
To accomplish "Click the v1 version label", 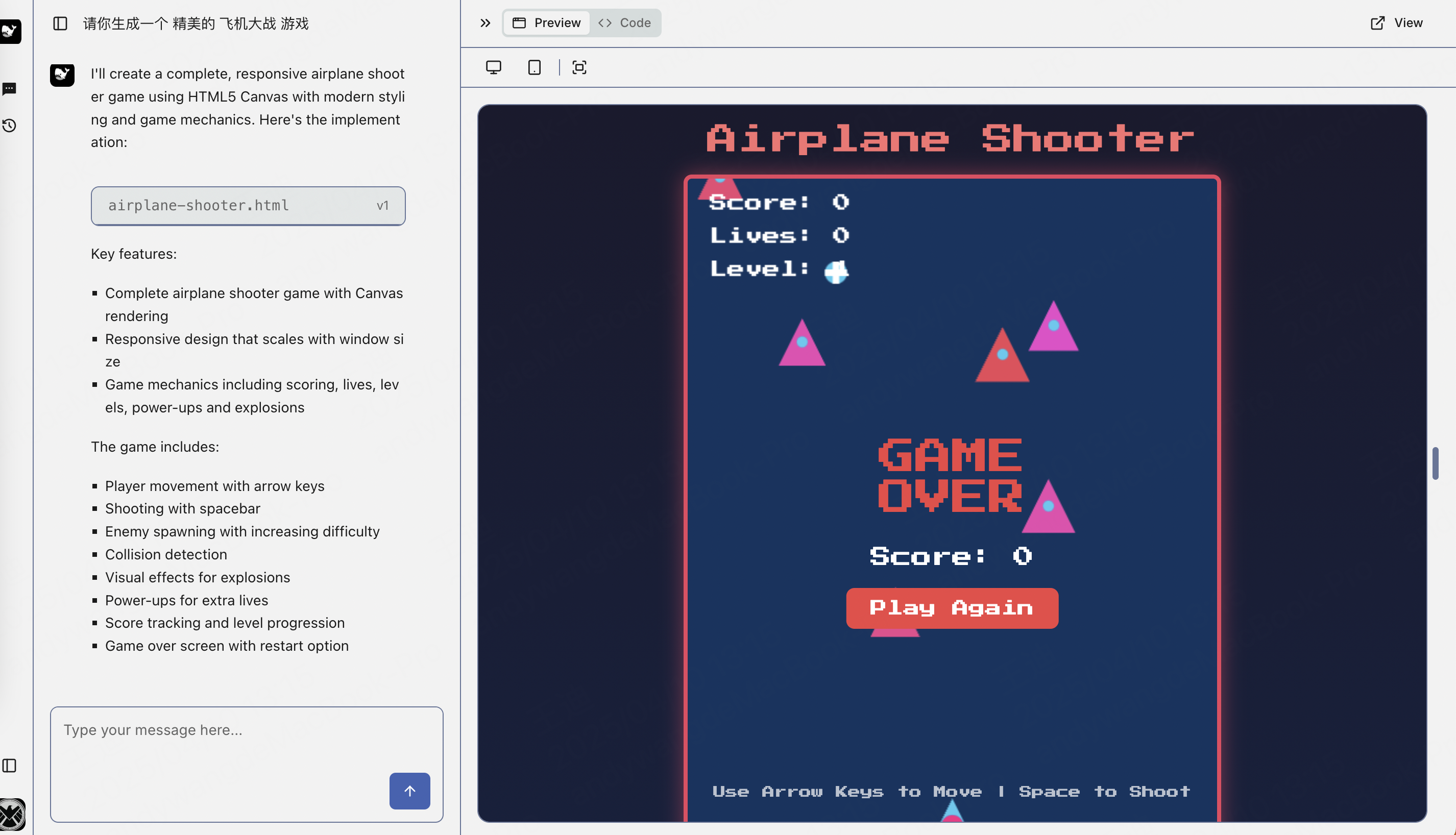I will pos(382,206).
